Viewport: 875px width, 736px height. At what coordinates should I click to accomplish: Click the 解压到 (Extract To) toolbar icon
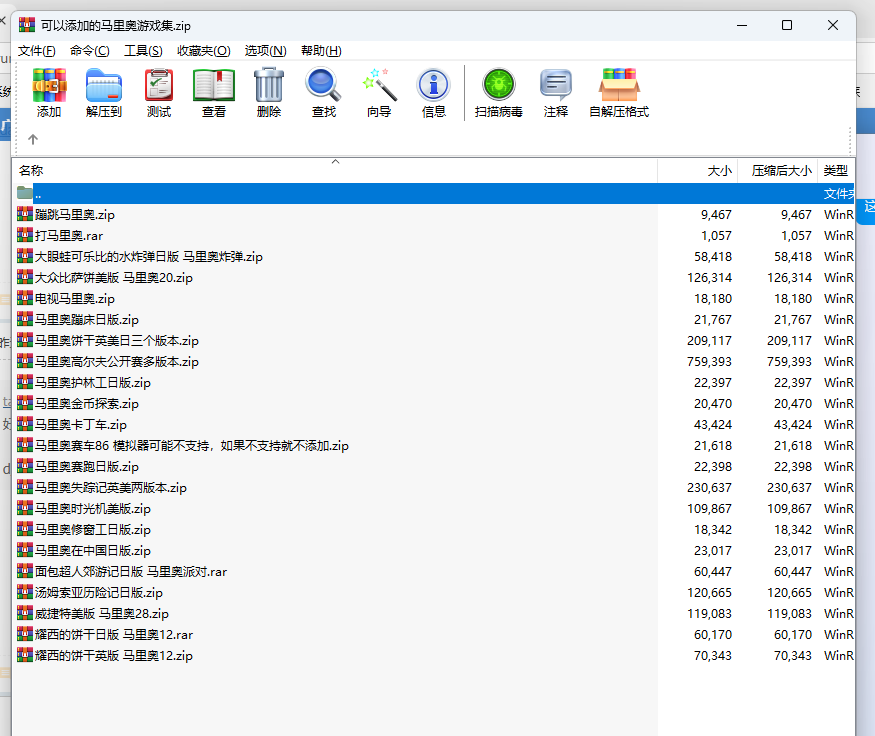pyautogui.click(x=104, y=92)
